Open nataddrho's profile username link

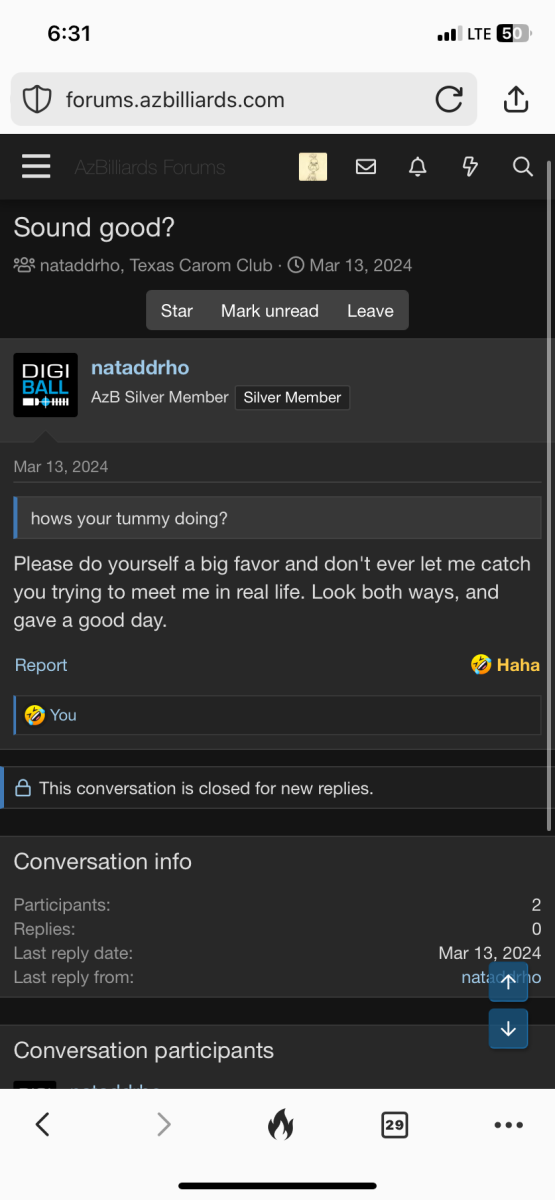click(x=140, y=368)
